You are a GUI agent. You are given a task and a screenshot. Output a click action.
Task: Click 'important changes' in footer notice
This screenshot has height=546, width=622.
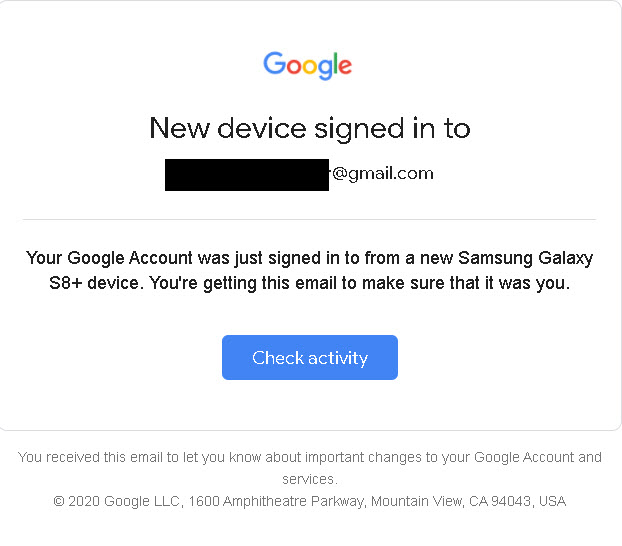click(x=363, y=458)
